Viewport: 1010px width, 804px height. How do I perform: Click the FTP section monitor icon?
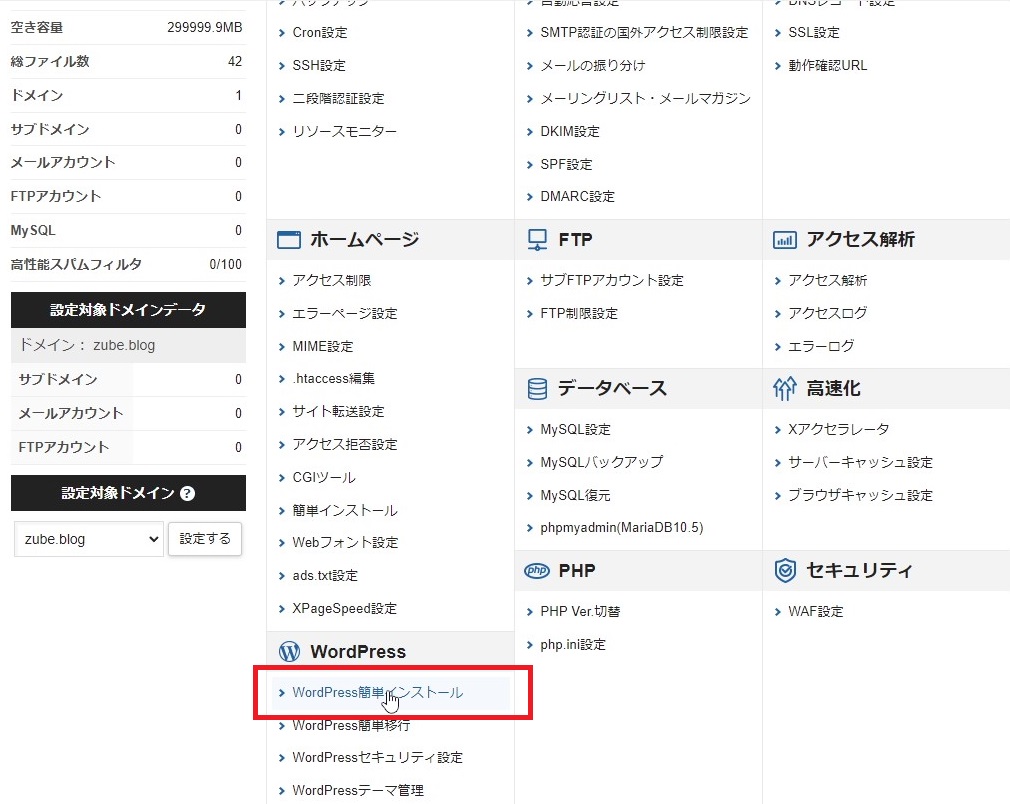[x=537, y=240]
